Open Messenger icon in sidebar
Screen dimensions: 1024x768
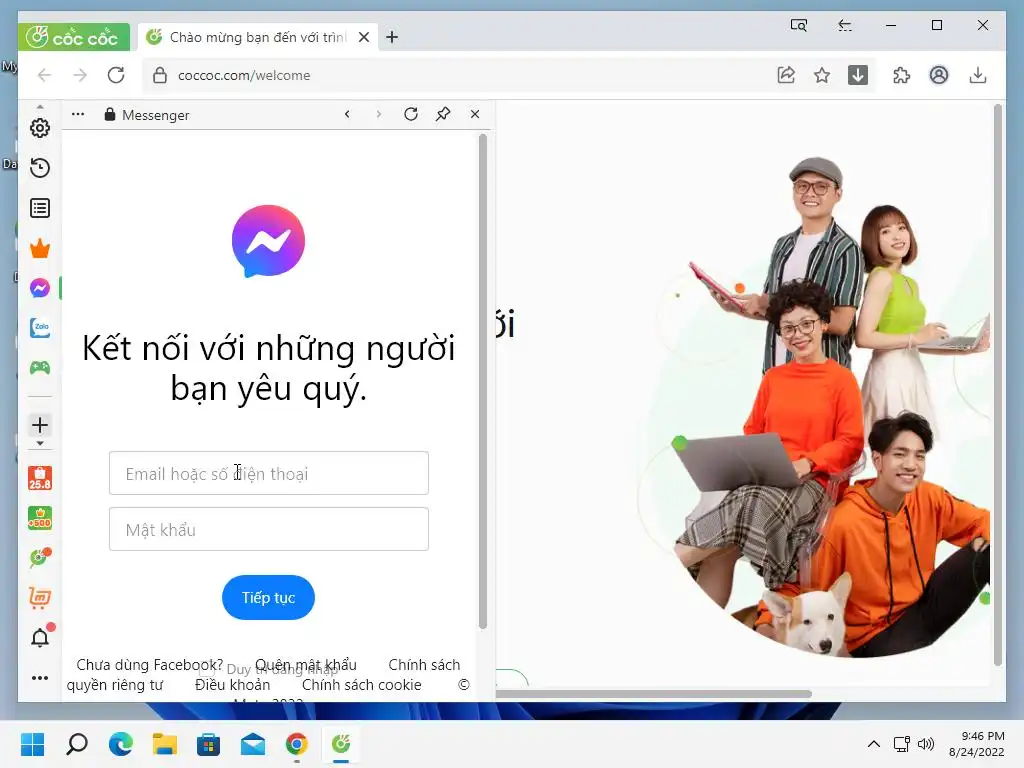pyautogui.click(x=40, y=288)
